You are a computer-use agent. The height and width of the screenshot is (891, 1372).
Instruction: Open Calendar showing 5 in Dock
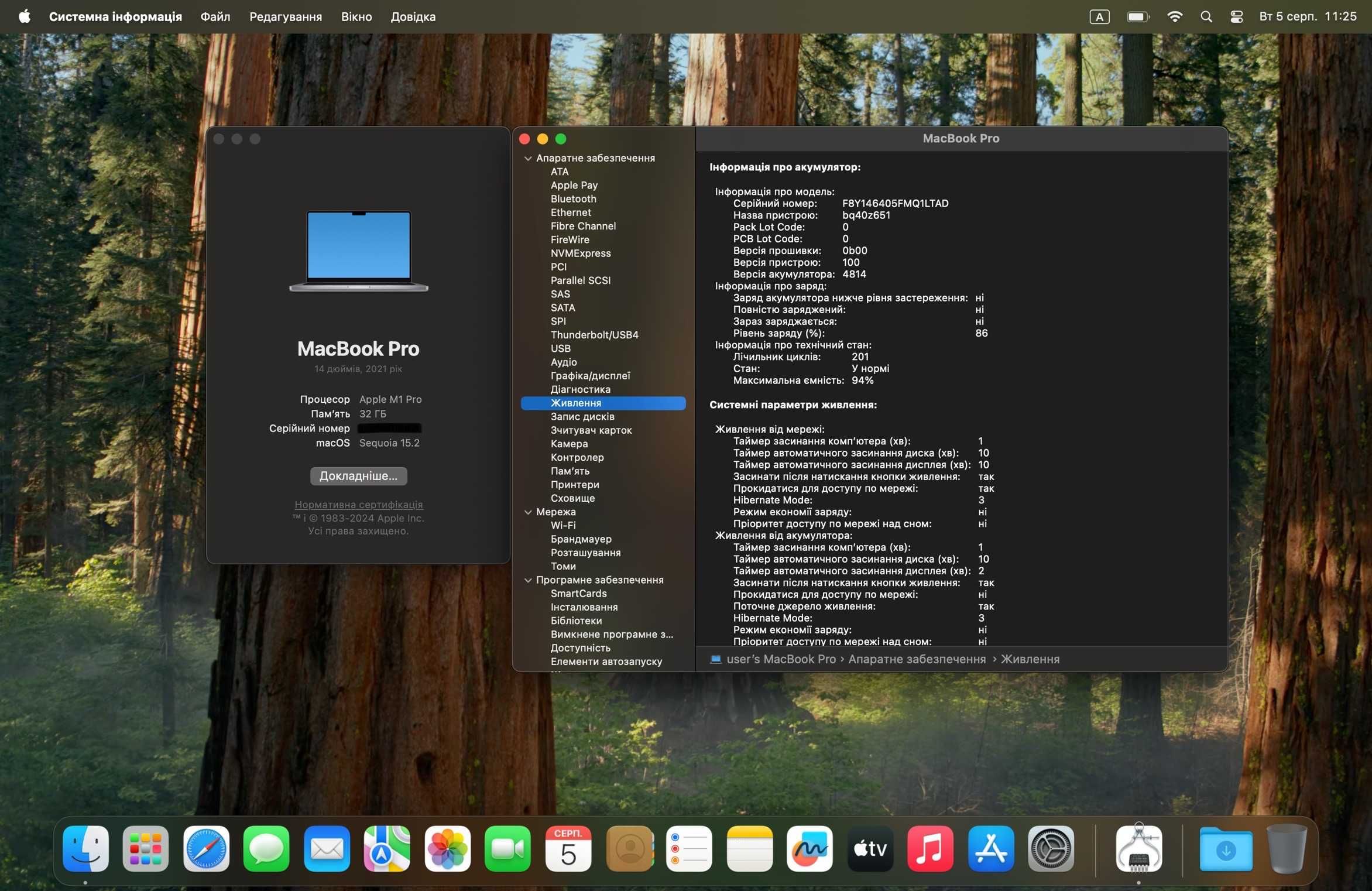tap(568, 848)
